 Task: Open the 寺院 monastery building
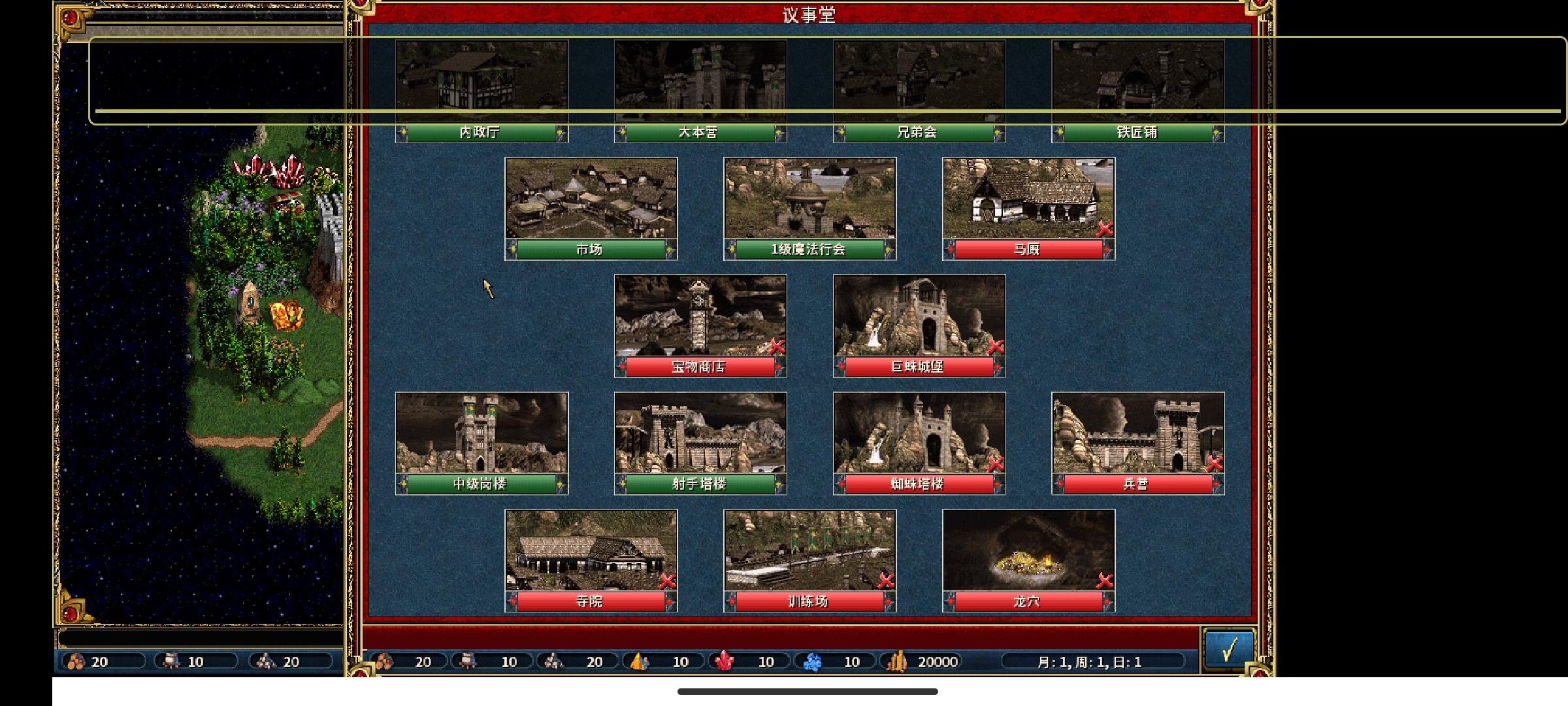click(591, 561)
